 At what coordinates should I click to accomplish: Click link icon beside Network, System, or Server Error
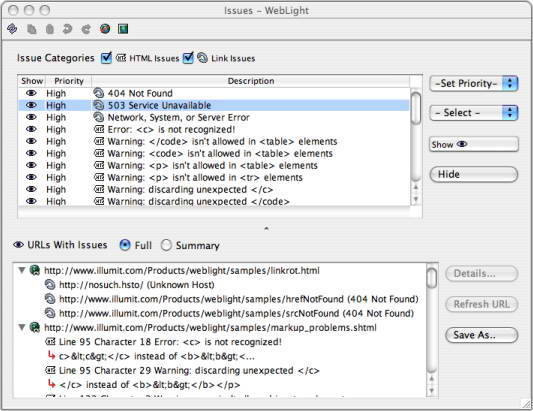pyautogui.click(x=99, y=117)
